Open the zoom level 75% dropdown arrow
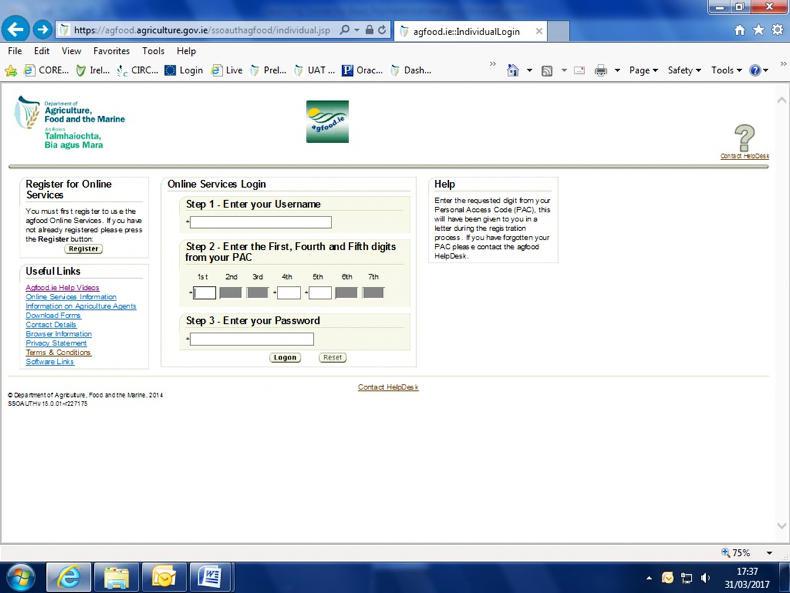 pyautogui.click(x=769, y=553)
